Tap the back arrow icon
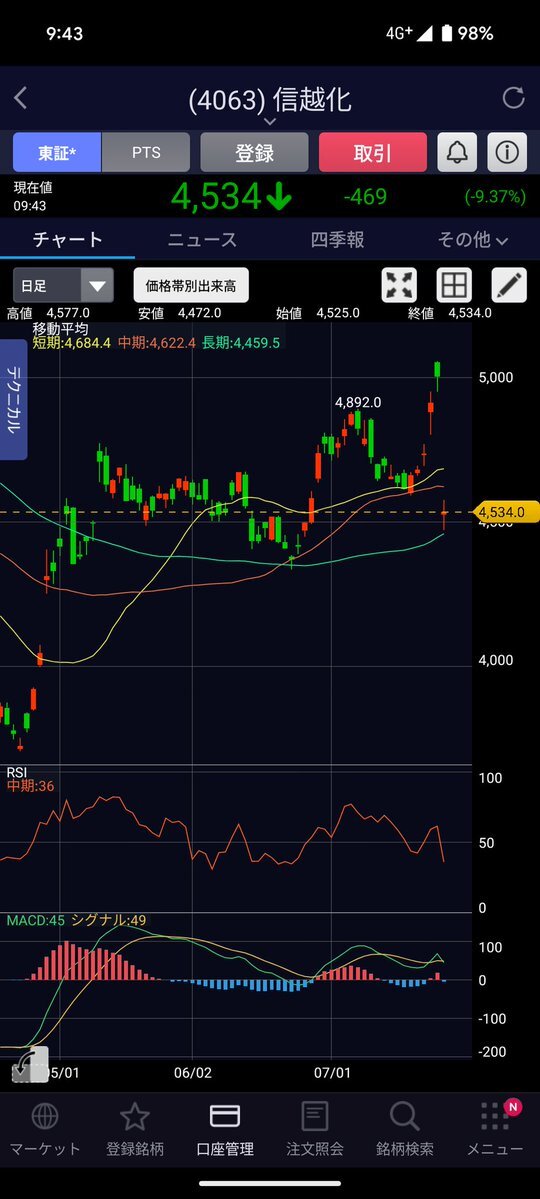The image size is (540, 1199). [x=21, y=98]
